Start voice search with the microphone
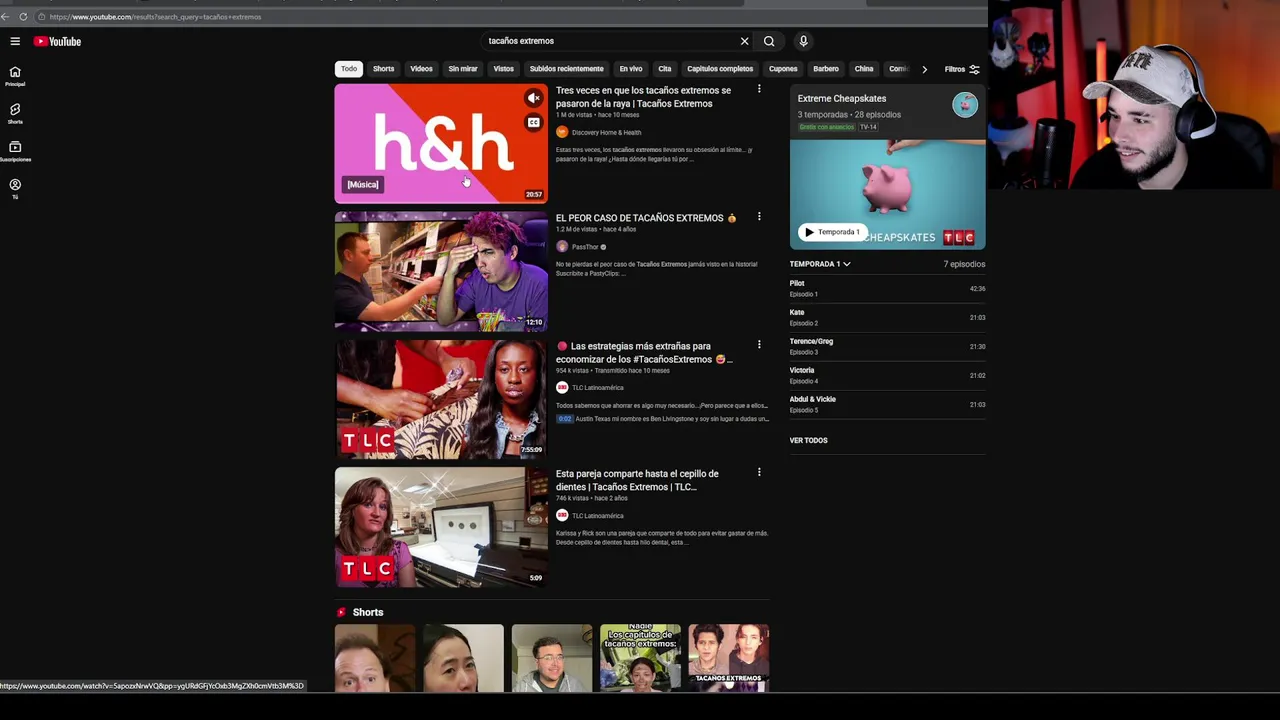 (803, 41)
